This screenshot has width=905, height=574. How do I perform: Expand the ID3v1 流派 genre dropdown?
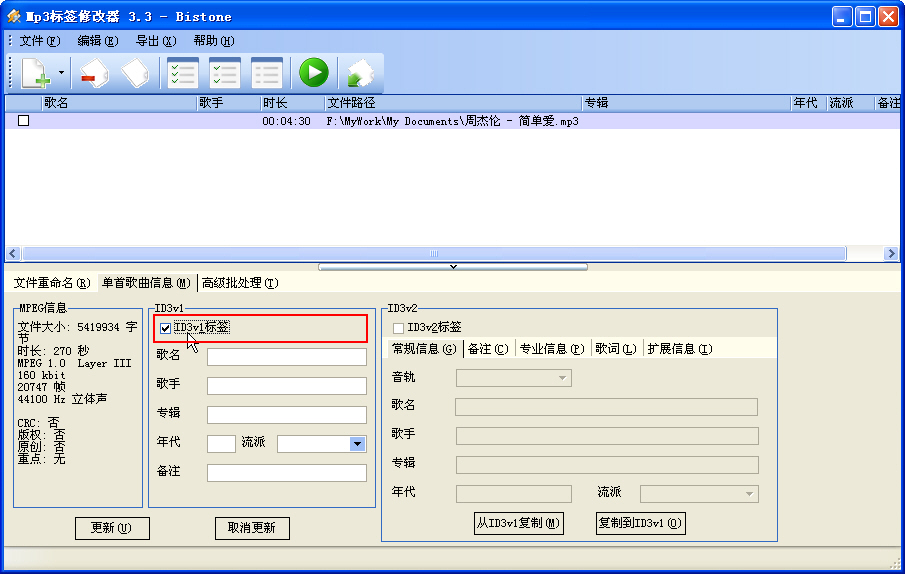pyautogui.click(x=357, y=443)
